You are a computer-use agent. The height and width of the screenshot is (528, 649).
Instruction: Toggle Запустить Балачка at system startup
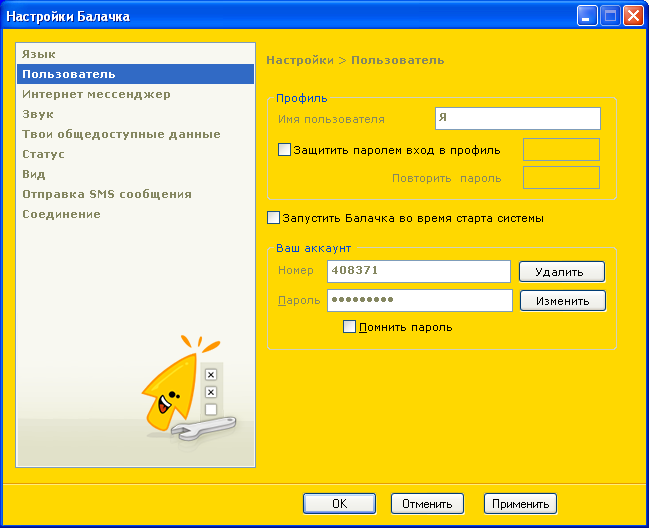(274, 218)
